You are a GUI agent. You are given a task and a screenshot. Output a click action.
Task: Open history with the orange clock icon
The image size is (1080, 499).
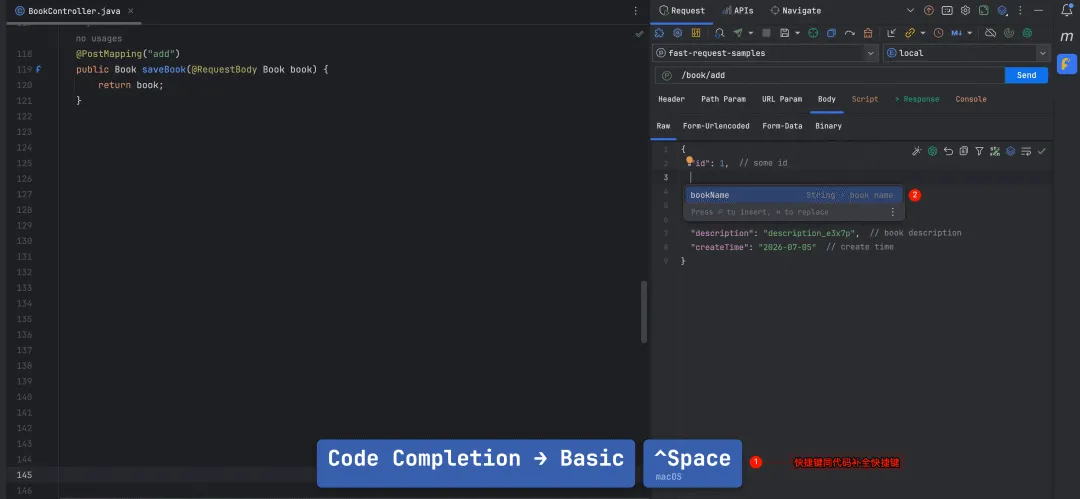(938, 33)
